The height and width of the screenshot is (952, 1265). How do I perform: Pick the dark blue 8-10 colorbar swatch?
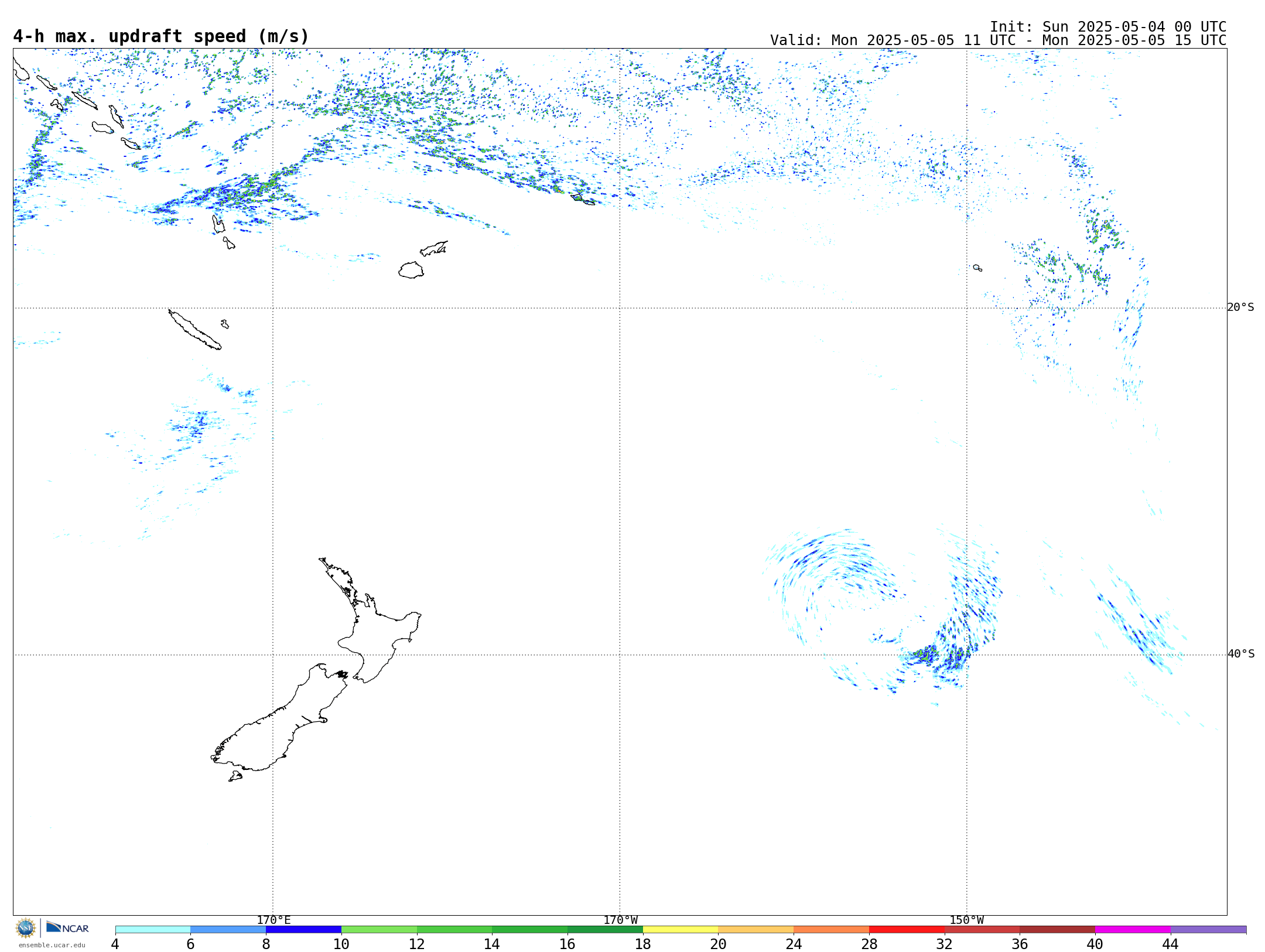pos(303,930)
